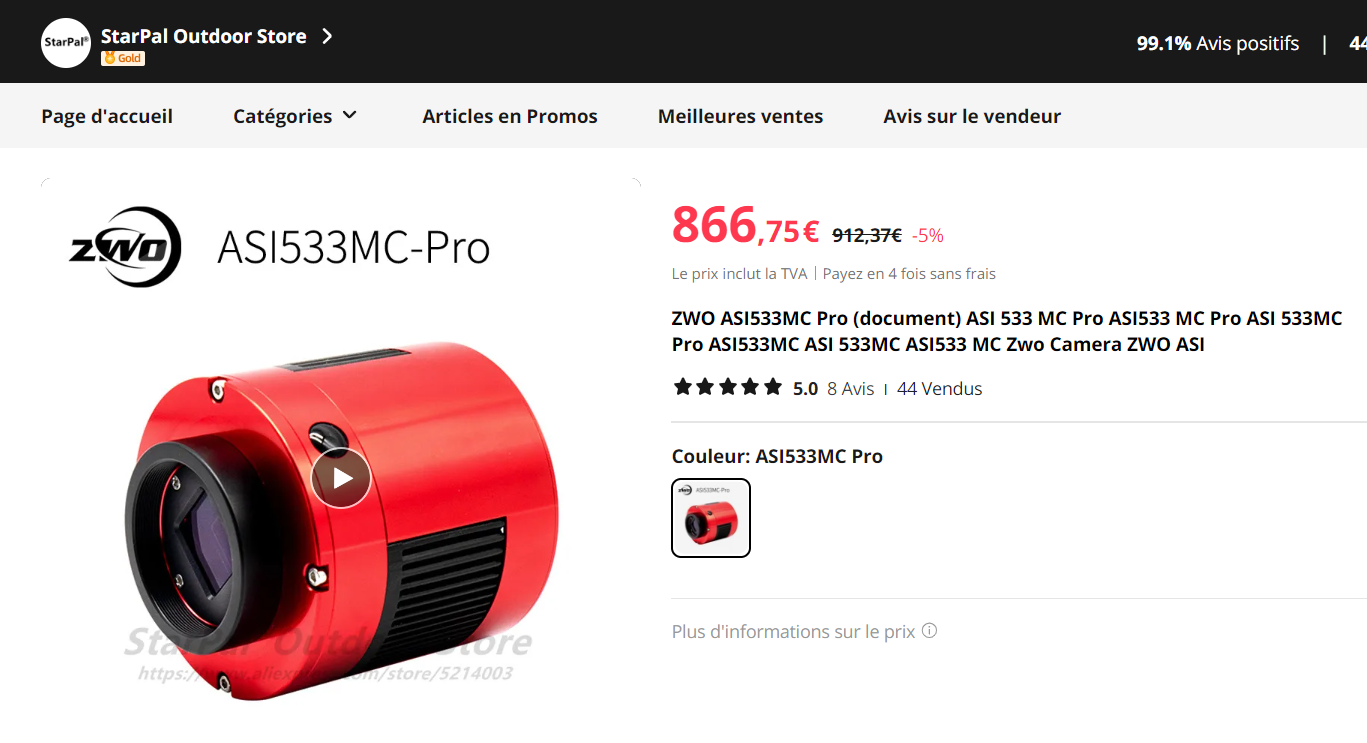
Task: Open StarPal Outdoor Store name link
Action: click(x=204, y=36)
